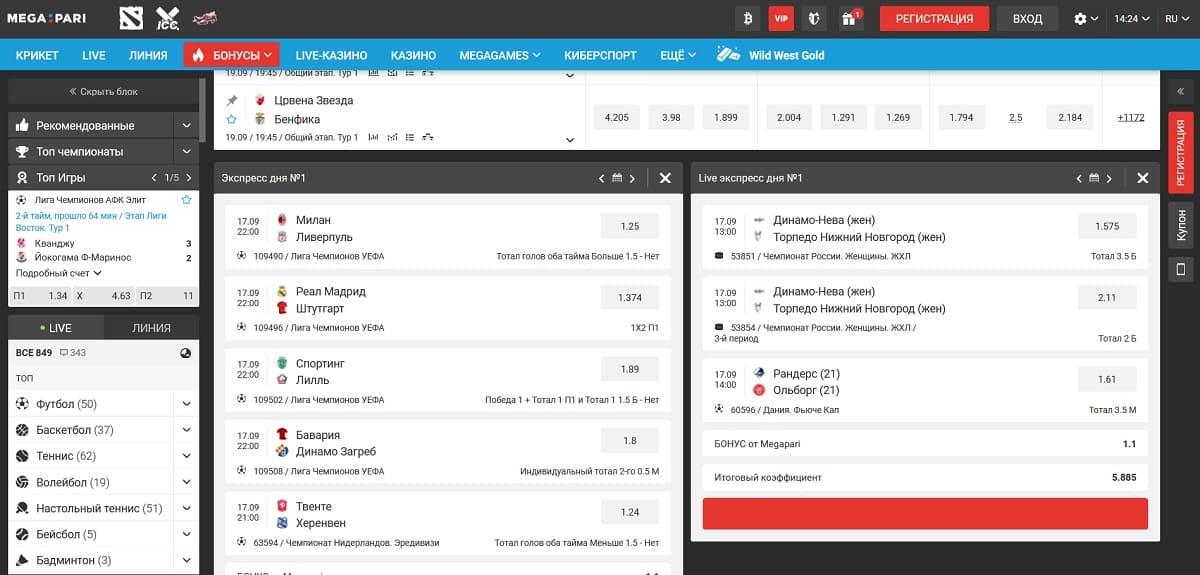Expand the MEGAGAMES menu
Image resolution: width=1200 pixels, height=575 pixels.
[x=499, y=55]
